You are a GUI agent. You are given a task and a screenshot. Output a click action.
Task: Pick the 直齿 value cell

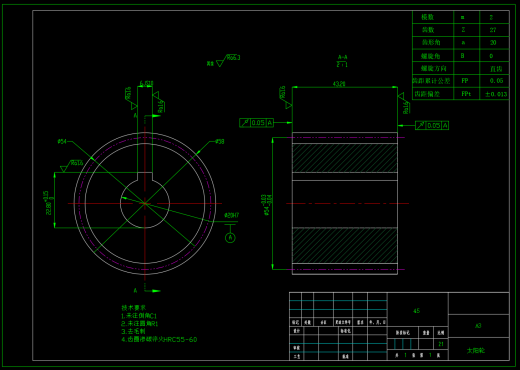click(x=496, y=69)
